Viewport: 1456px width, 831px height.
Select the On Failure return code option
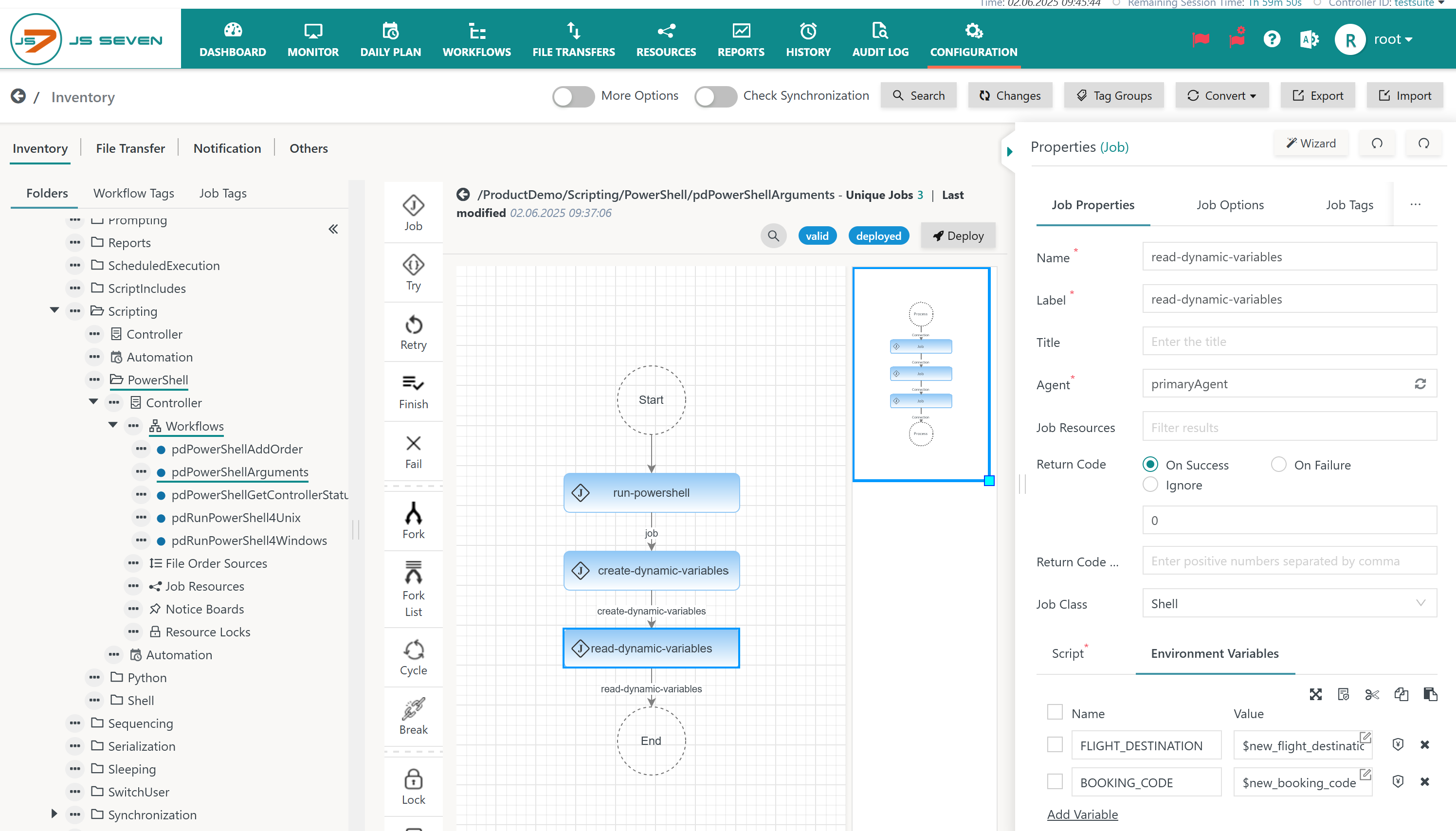click(x=1278, y=464)
